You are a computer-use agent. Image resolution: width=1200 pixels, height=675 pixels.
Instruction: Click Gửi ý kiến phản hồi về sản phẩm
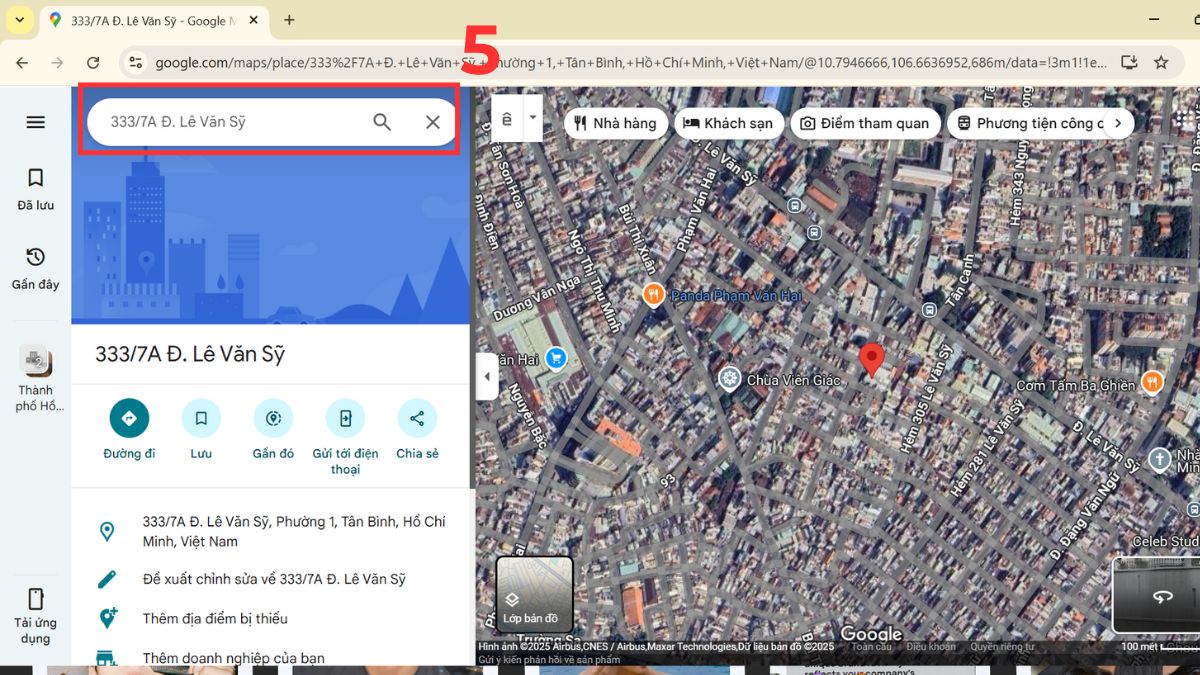pos(549,660)
